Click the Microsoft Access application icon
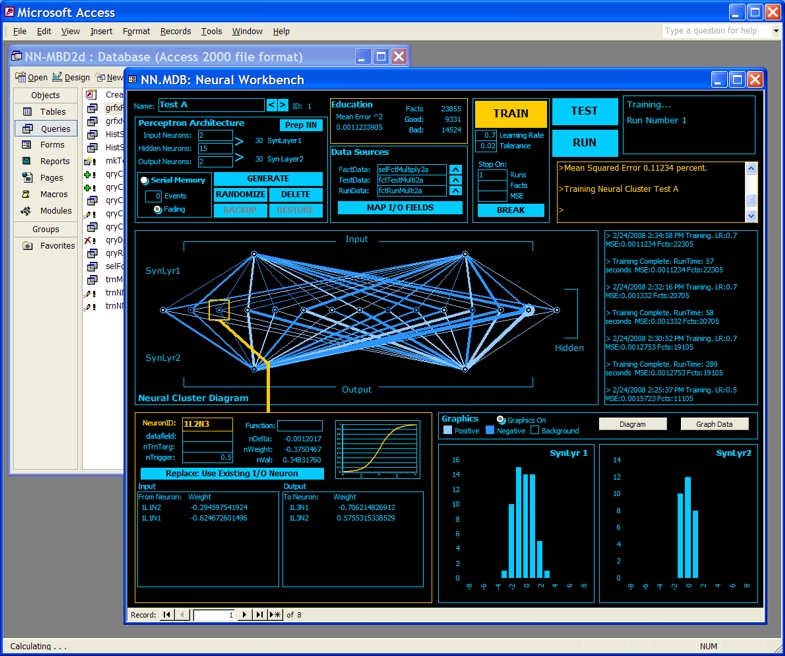 [9, 12]
